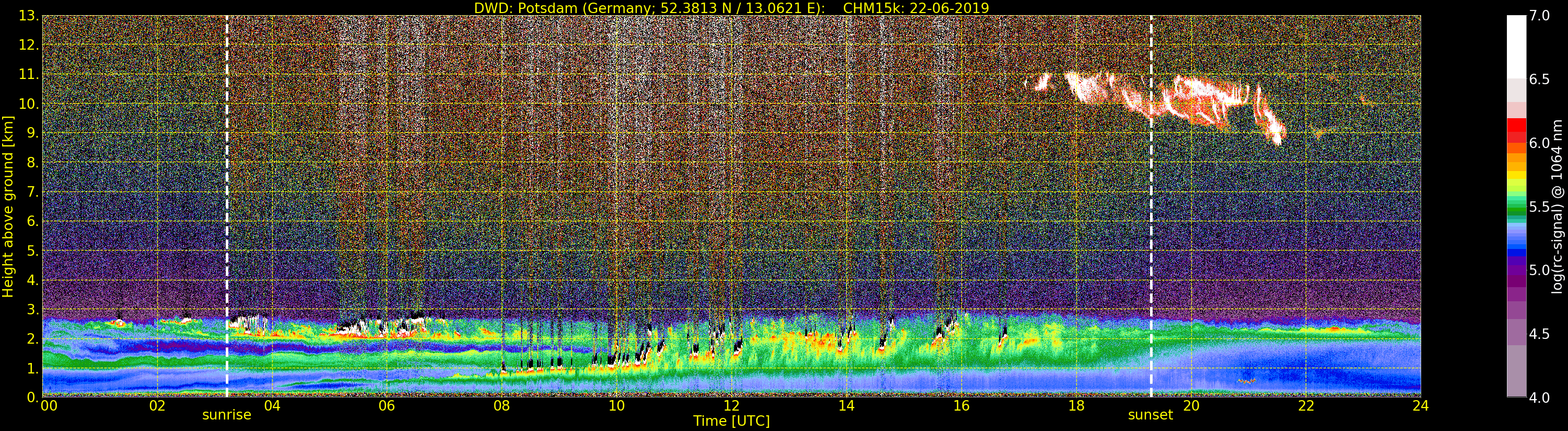The image size is (1568, 431).
Task: Click the y-axis tick label '5.'
Action: tap(33, 251)
